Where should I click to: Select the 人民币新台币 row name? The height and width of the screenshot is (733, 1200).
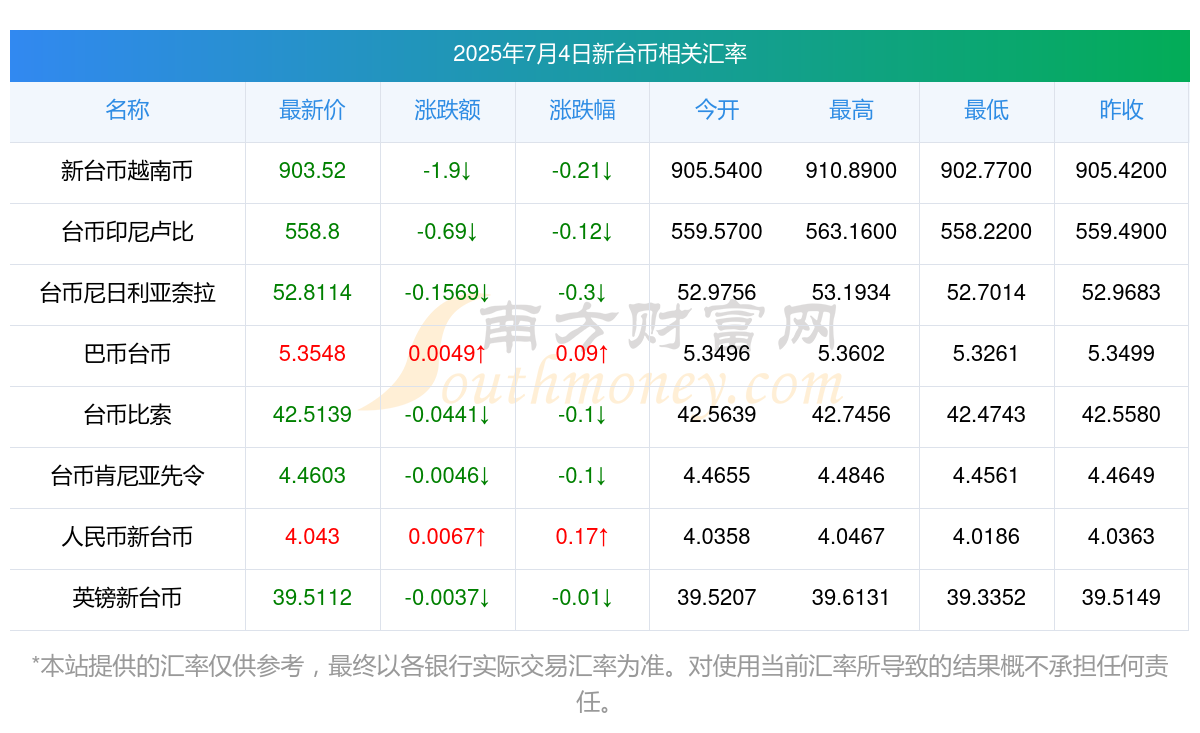127,537
